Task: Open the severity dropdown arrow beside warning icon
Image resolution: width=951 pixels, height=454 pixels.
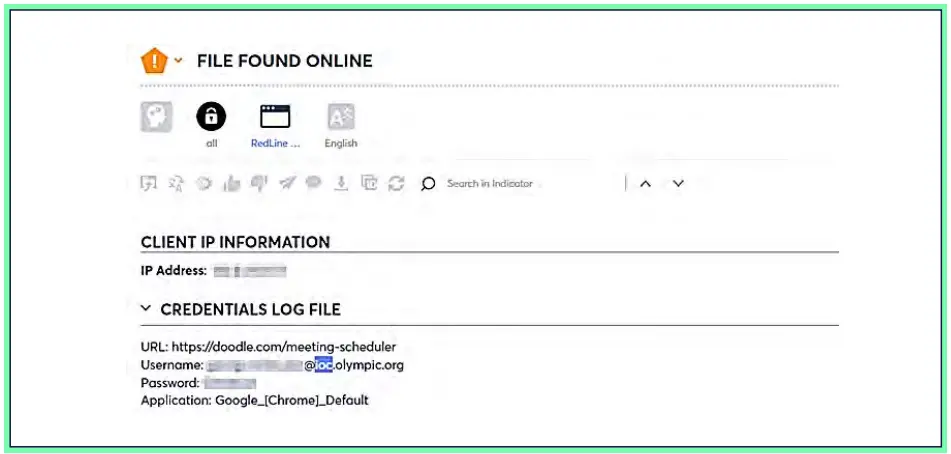Action: click(178, 61)
